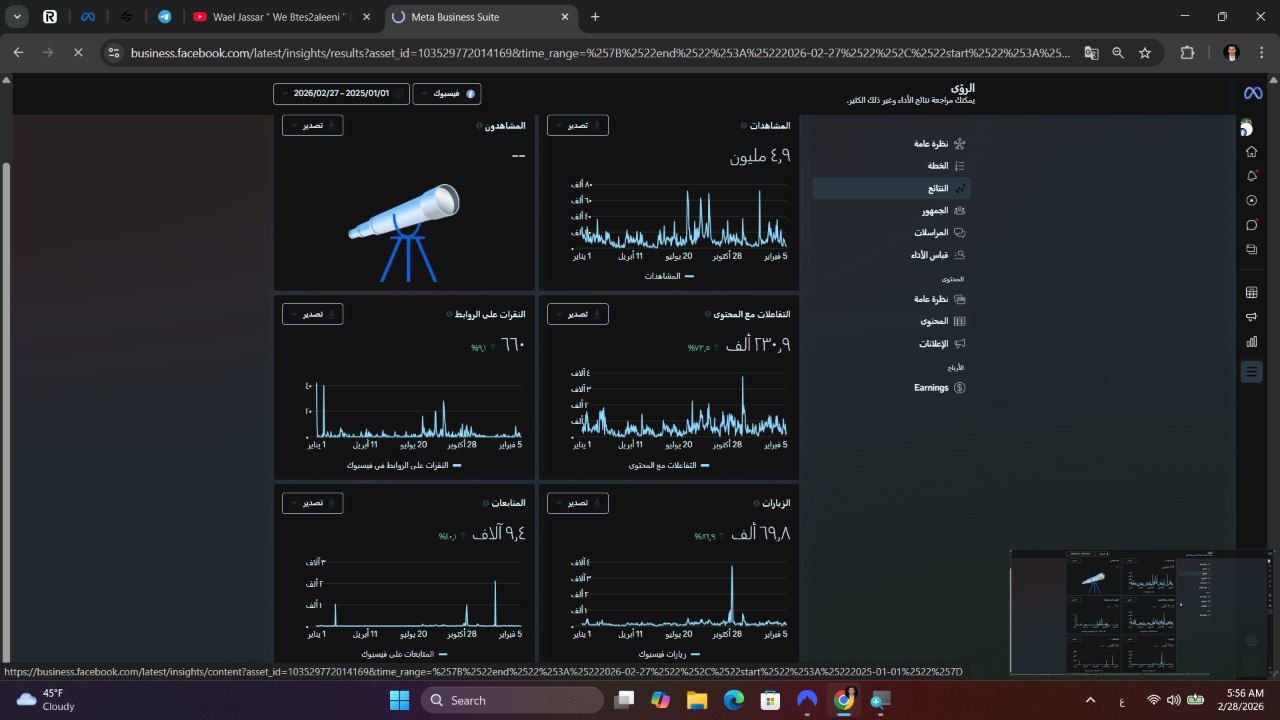Expand تصدير dropdown on المشاهدات card

(577, 125)
